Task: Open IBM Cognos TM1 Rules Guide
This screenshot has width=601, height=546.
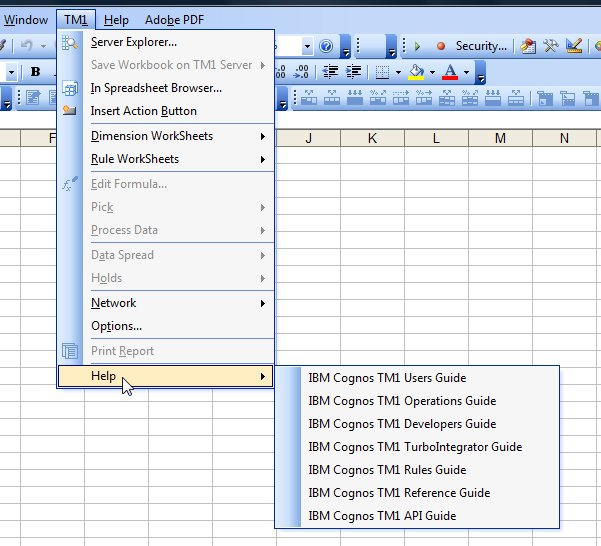Action: point(417,470)
